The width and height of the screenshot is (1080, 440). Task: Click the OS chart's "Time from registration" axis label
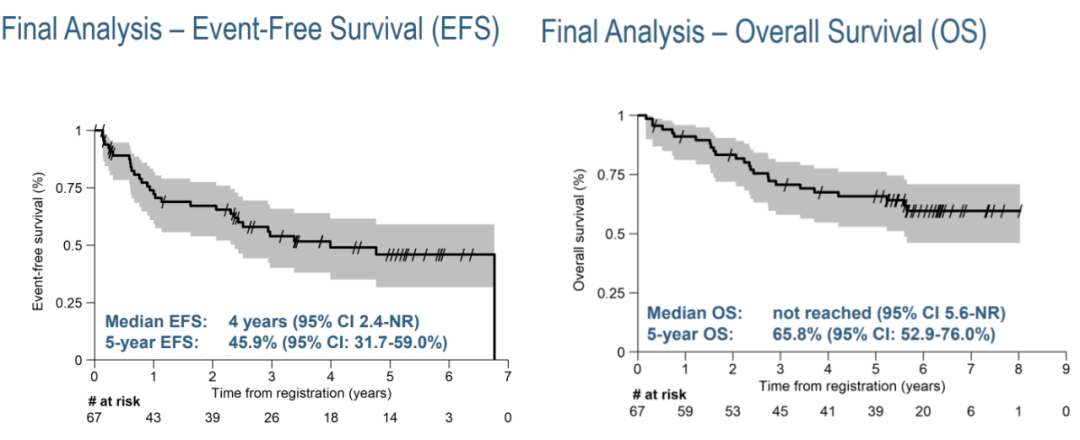tap(838, 386)
